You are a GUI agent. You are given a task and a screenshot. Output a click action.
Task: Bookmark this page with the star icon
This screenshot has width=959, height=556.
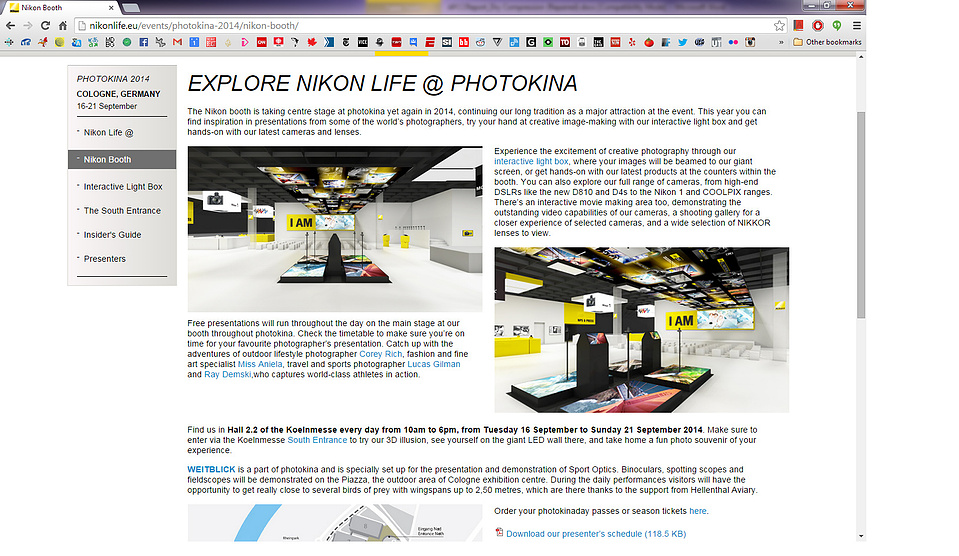[x=779, y=26]
